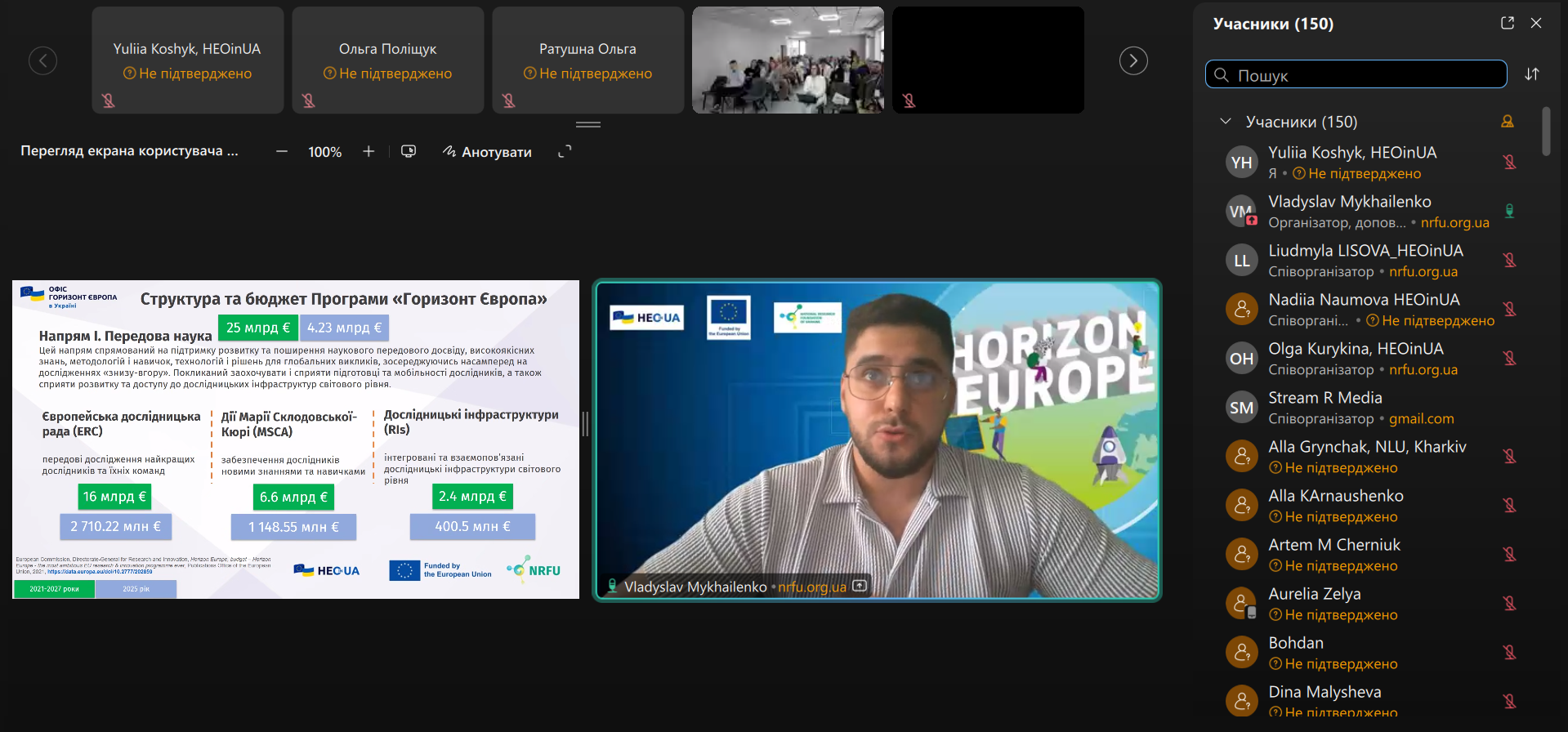Viewport: 1568px width, 732px height.
Task: Click muted mic icon for Nadiia Naumova
Action: (1509, 309)
